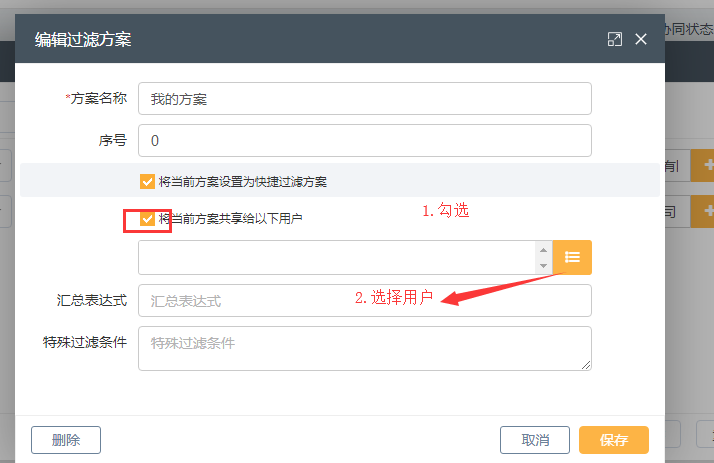Click the 删除 button
Image resolution: width=714 pixels, height=463 pixels.
[66, 440]
